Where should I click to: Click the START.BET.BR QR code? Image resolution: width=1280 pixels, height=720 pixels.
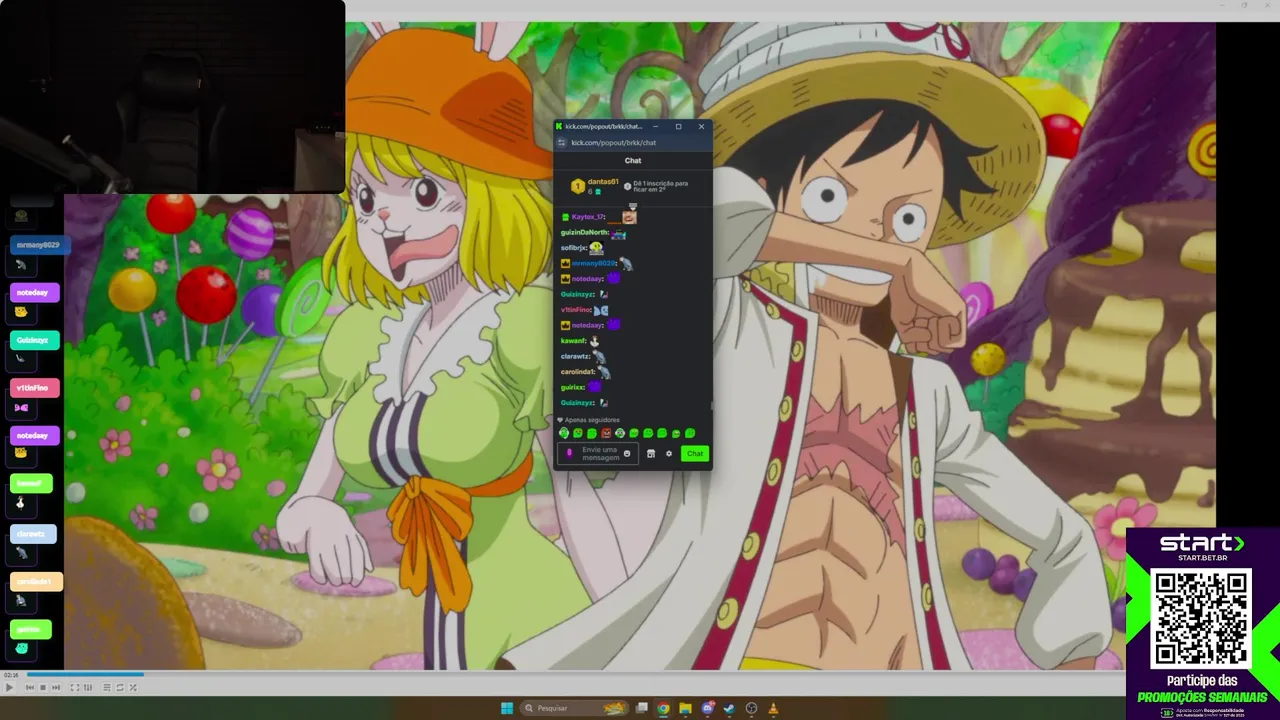(x=1202, y=618)
